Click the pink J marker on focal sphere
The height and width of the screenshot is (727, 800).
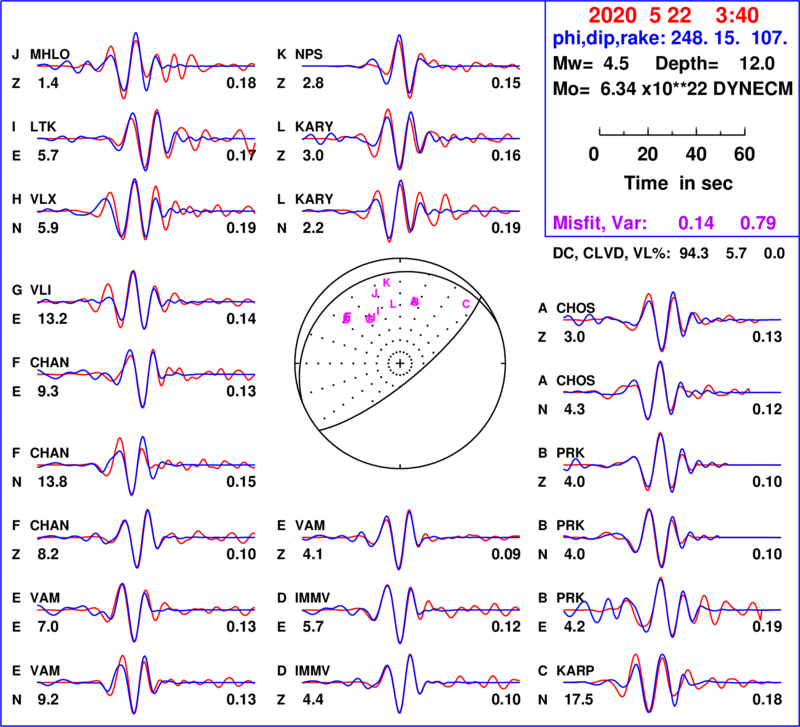coord(374,294)
